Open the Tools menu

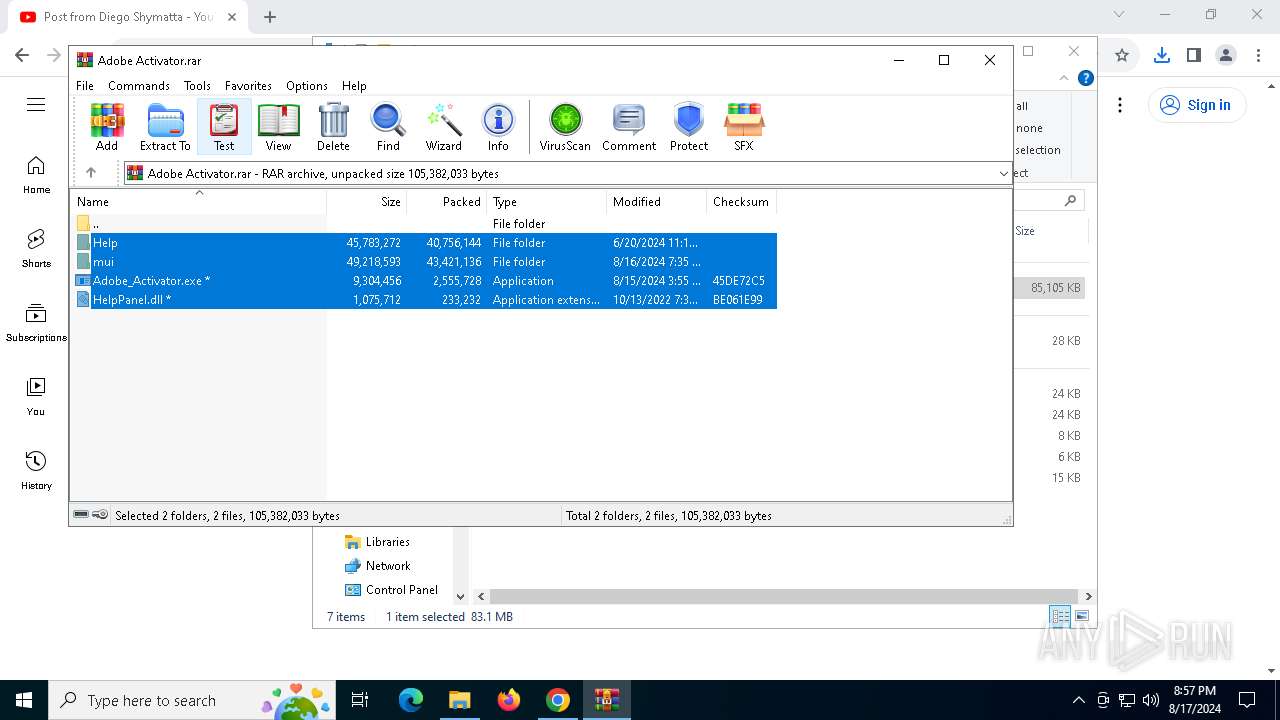[x=197, y=86]
